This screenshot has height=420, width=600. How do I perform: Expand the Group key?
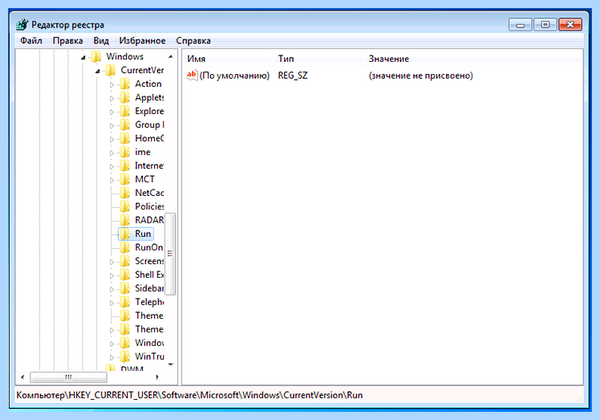[x=112, y=125]
